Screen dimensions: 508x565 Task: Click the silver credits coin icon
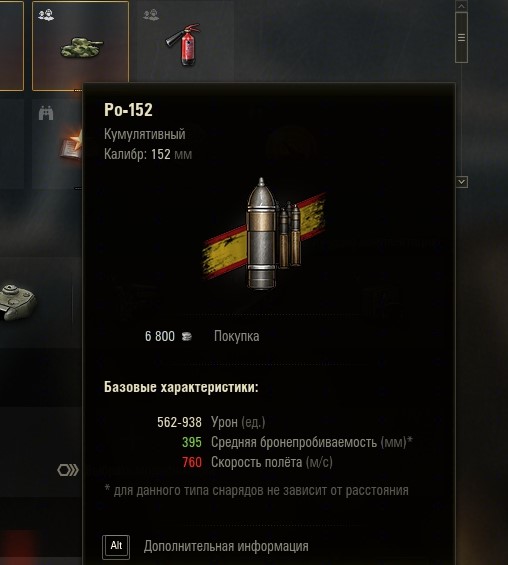pyautogui.click(x=187, y=337)
